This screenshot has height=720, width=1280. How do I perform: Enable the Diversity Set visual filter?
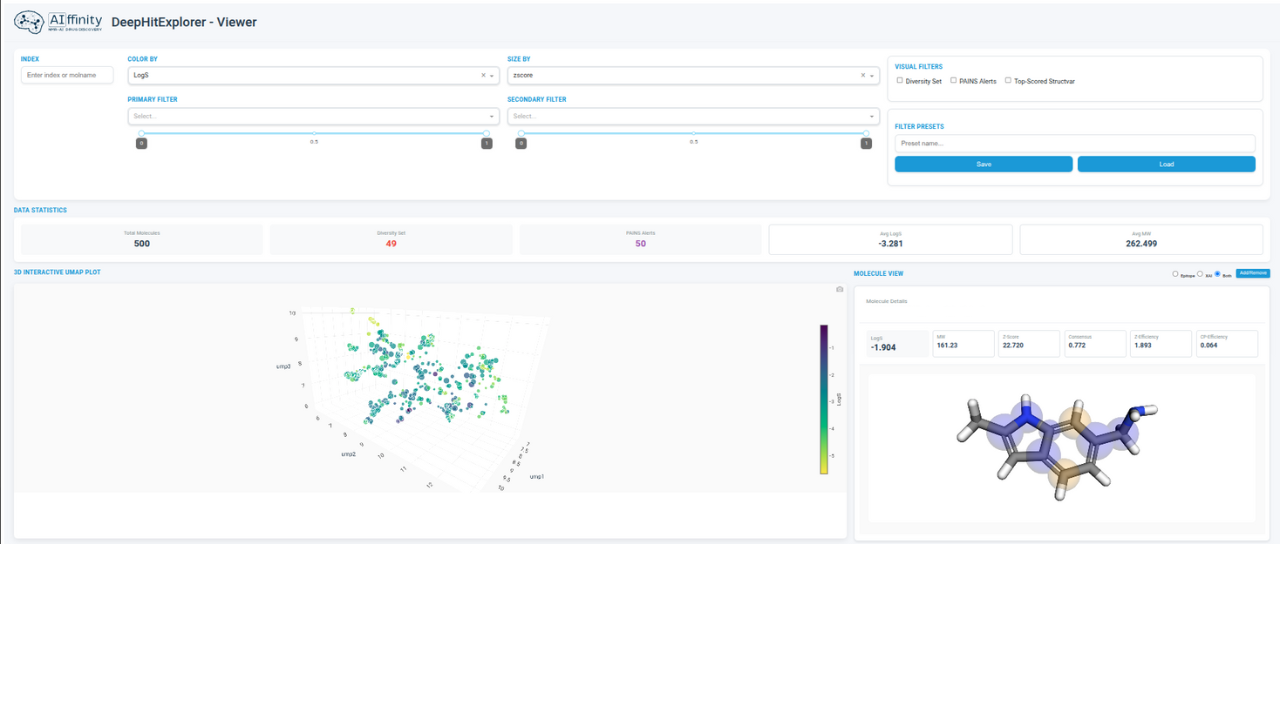pyautogui.click(x=900, y=81)
